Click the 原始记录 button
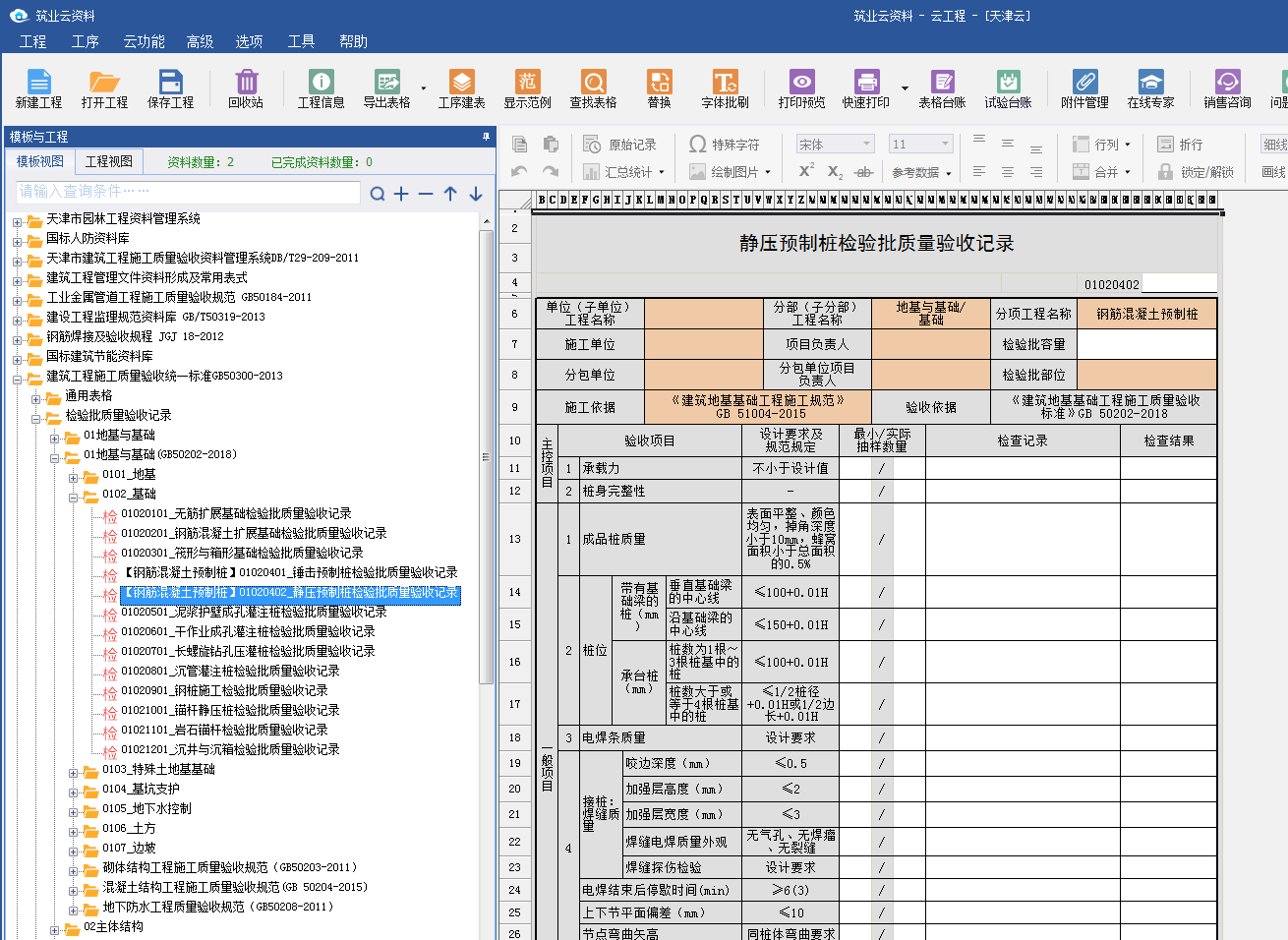 [619, 145]
